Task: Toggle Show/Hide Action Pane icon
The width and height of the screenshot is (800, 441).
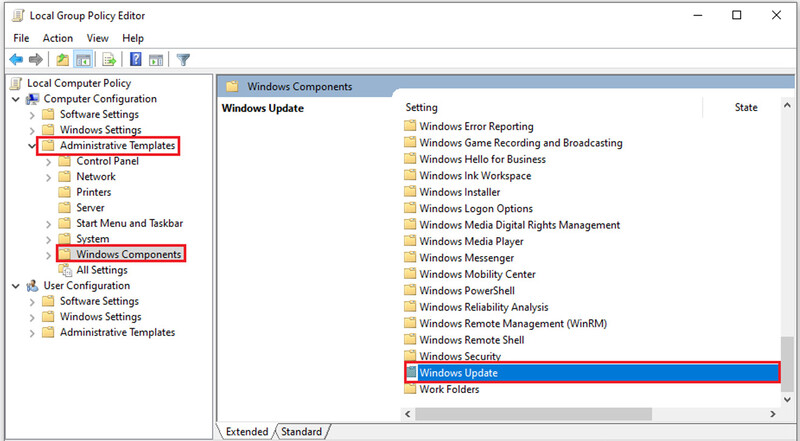Action: click(x=156, y=60)
